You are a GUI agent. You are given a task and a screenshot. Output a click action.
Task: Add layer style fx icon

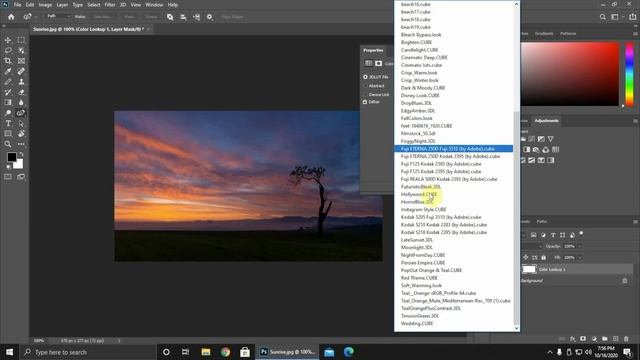[573, 339]
